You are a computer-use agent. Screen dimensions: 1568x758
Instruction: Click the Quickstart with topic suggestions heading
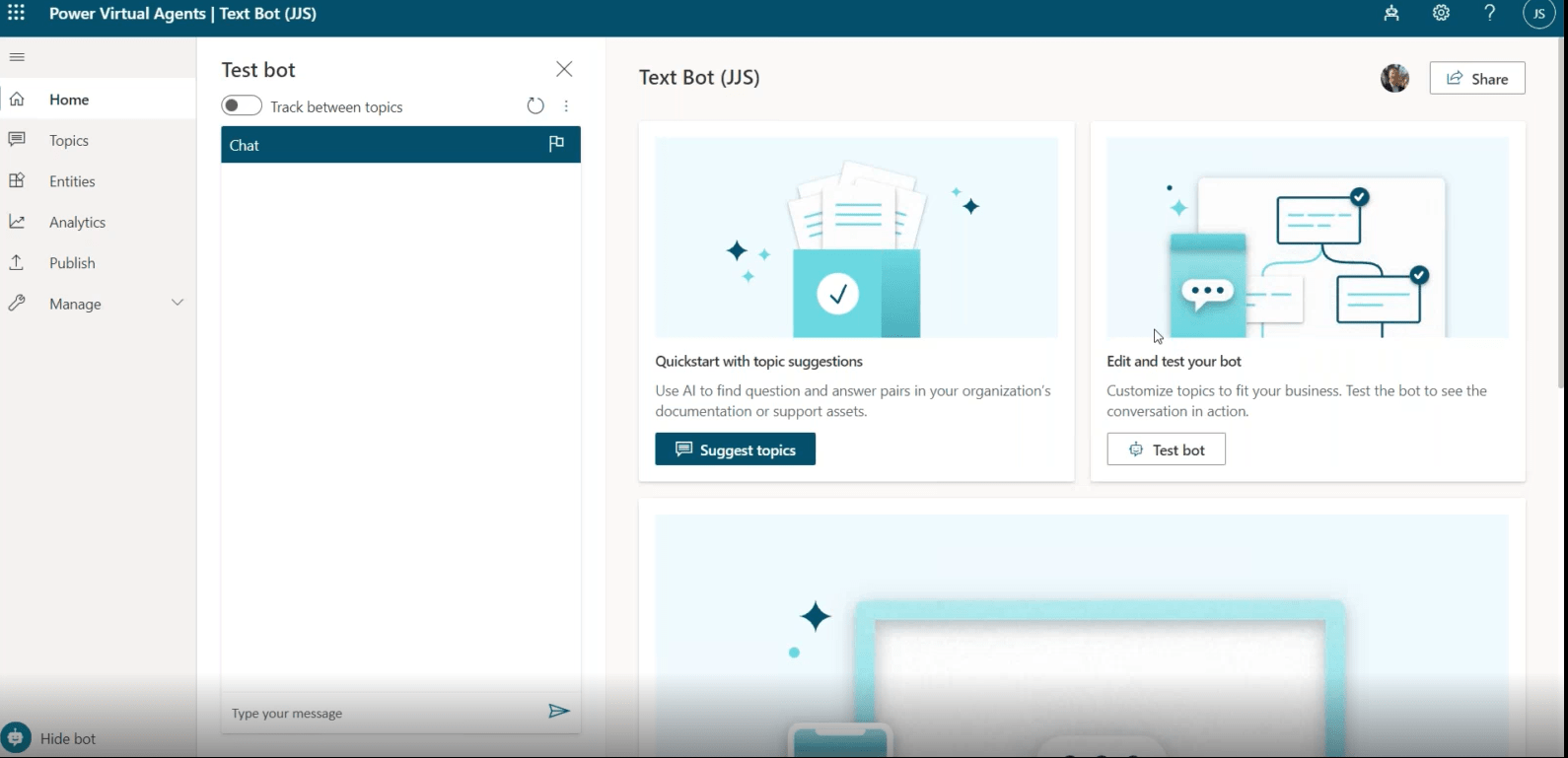coord(759,362)
